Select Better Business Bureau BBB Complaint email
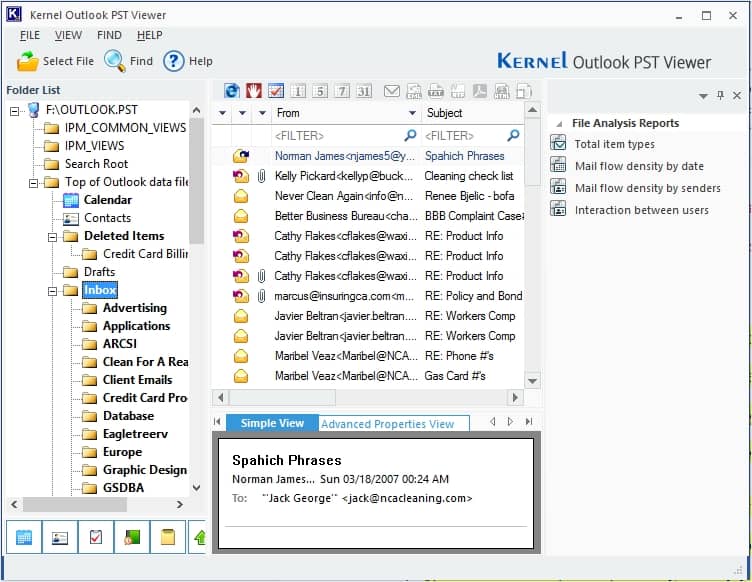This screenshot has height=582, width=752. pyautogui.click(x=368, y=216)
